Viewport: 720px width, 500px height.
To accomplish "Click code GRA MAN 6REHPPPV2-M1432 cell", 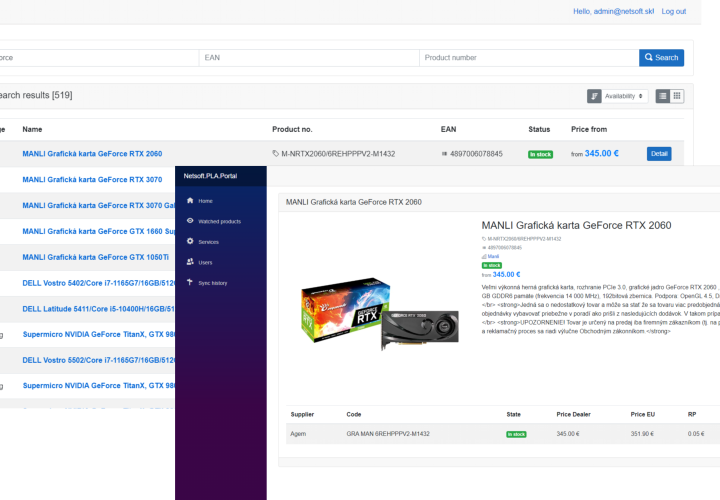I will [388, 434].
